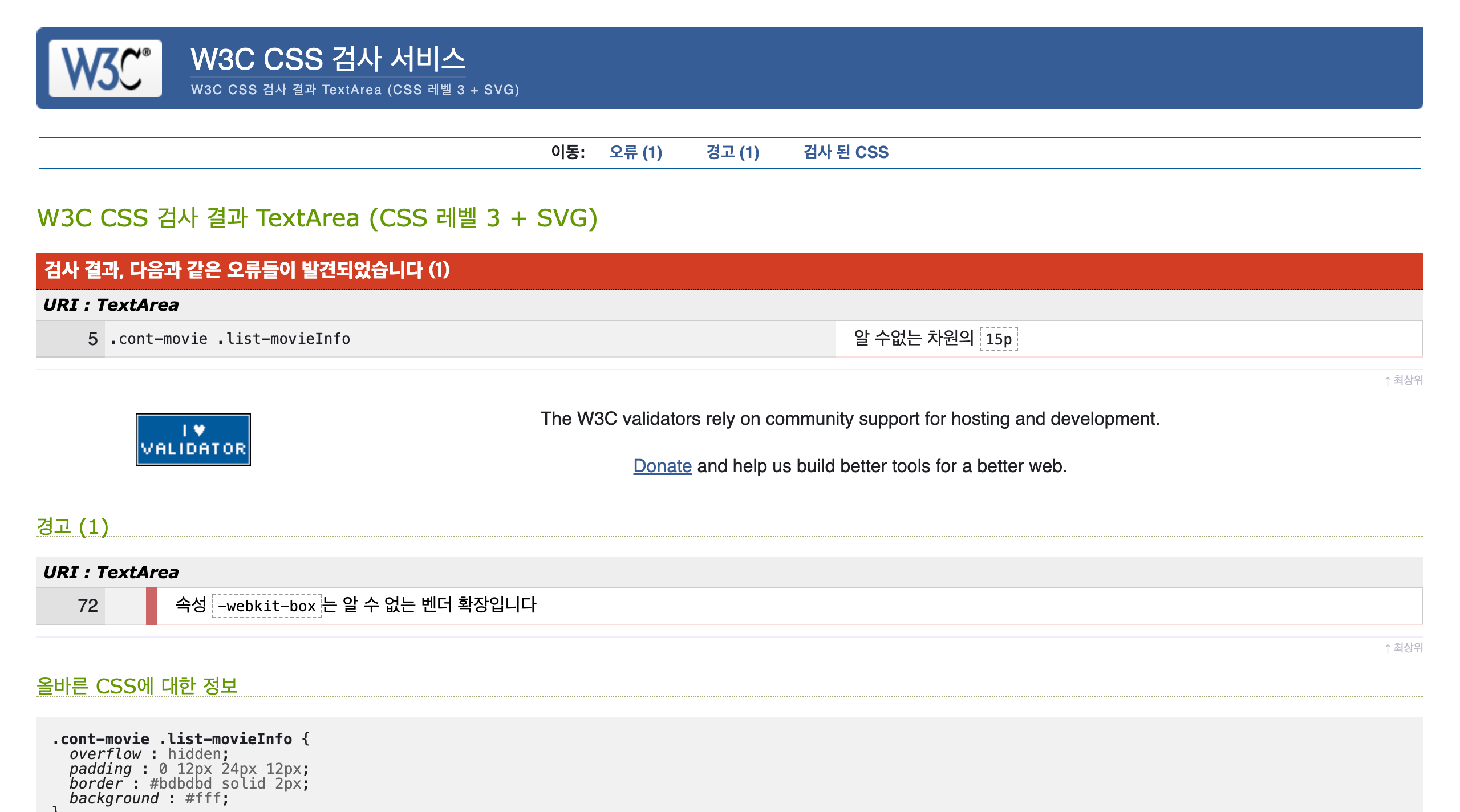Click the first ↑ 최상위 link below the error table

1404,380
